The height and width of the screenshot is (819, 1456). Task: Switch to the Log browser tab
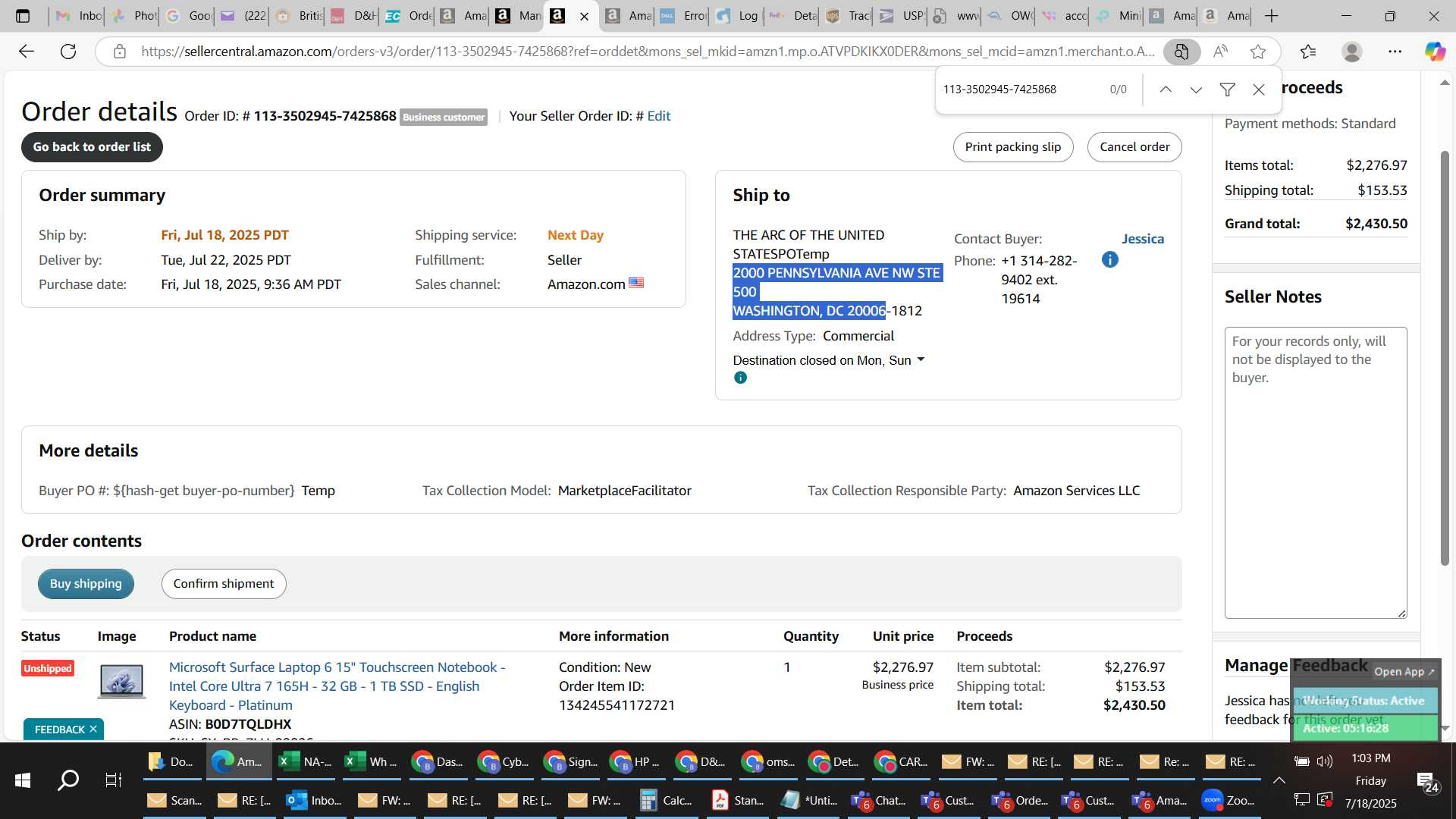(x=737, y=16)
